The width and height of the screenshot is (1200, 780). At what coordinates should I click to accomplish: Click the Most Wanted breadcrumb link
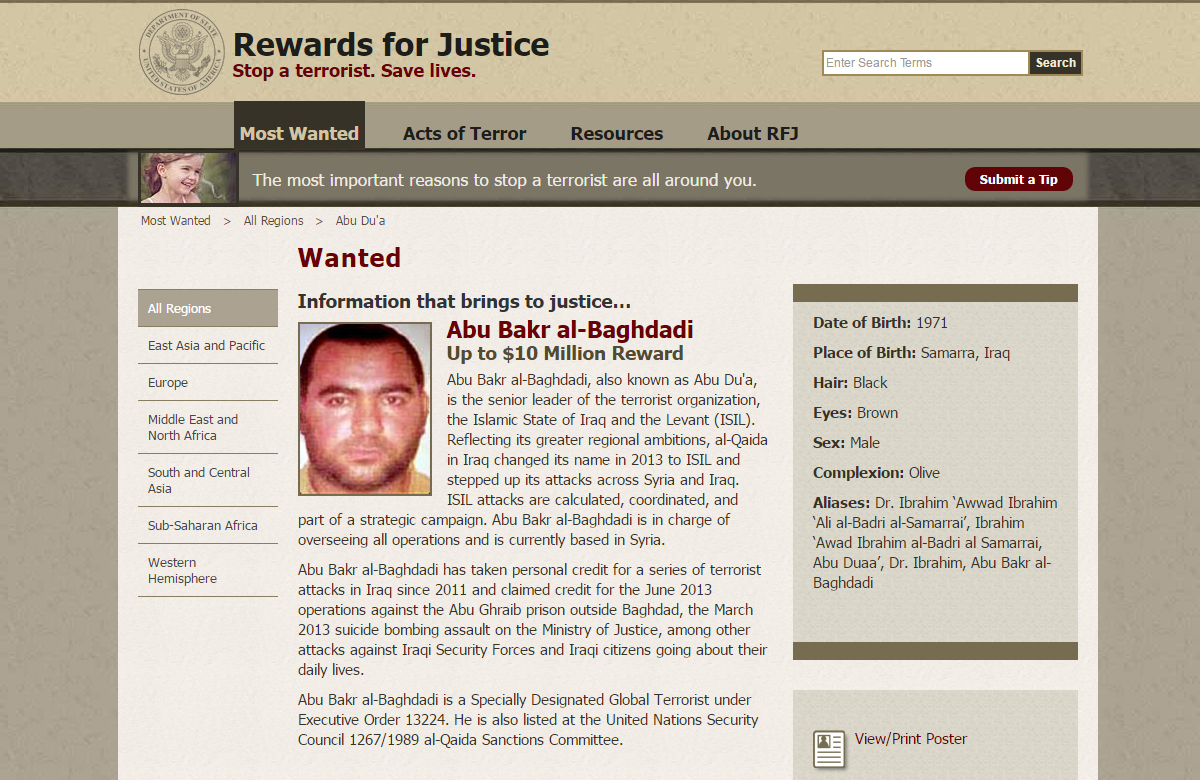pyautogui.click(x=176, y=221)
